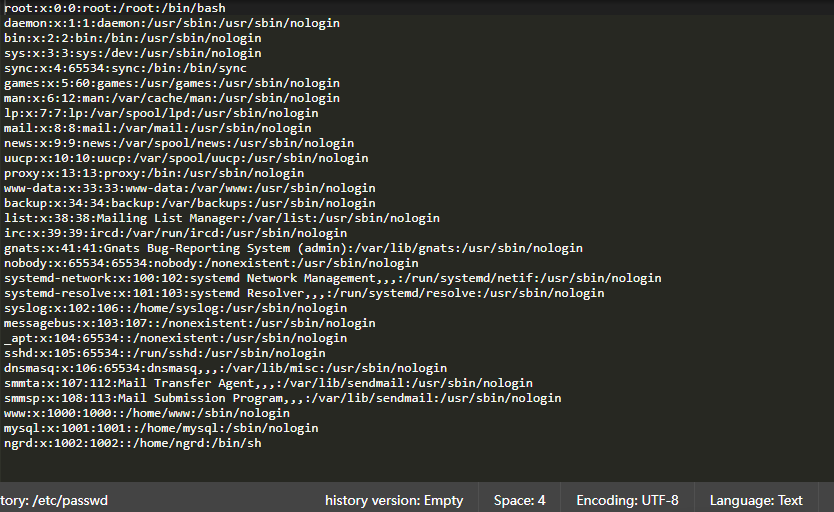Open the Space: 4 indentation option
The height and width of the screenshot is (512, 834).
click(520, 500)
